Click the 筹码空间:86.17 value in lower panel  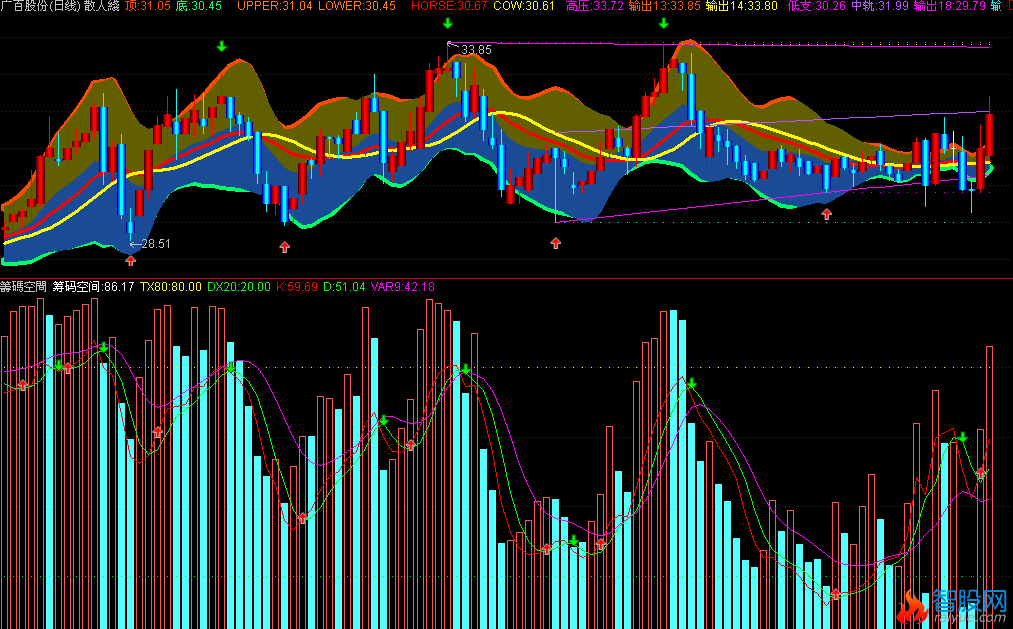pos(93,287)
